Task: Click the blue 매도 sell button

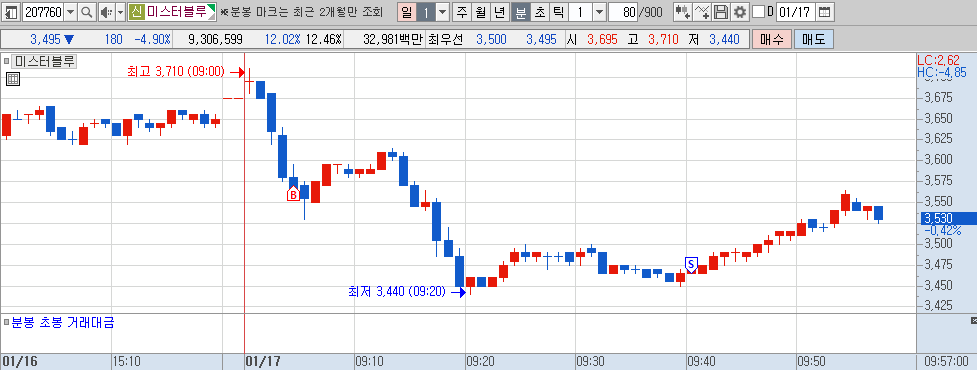Action: pos(813,39)
